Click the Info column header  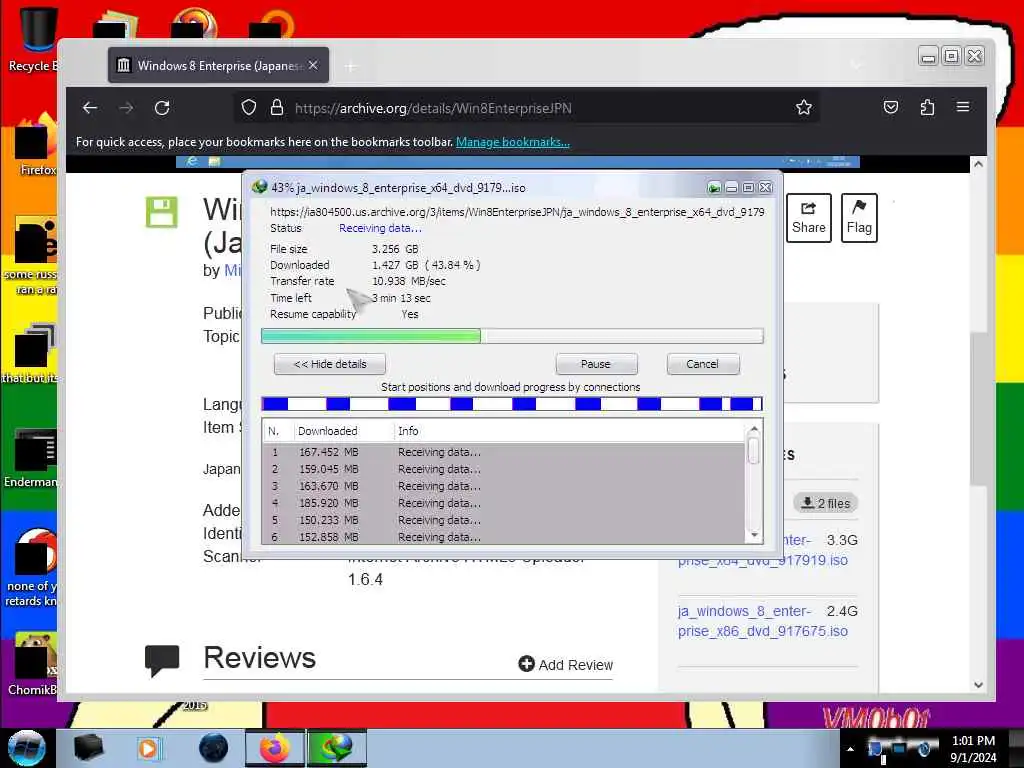568,431
